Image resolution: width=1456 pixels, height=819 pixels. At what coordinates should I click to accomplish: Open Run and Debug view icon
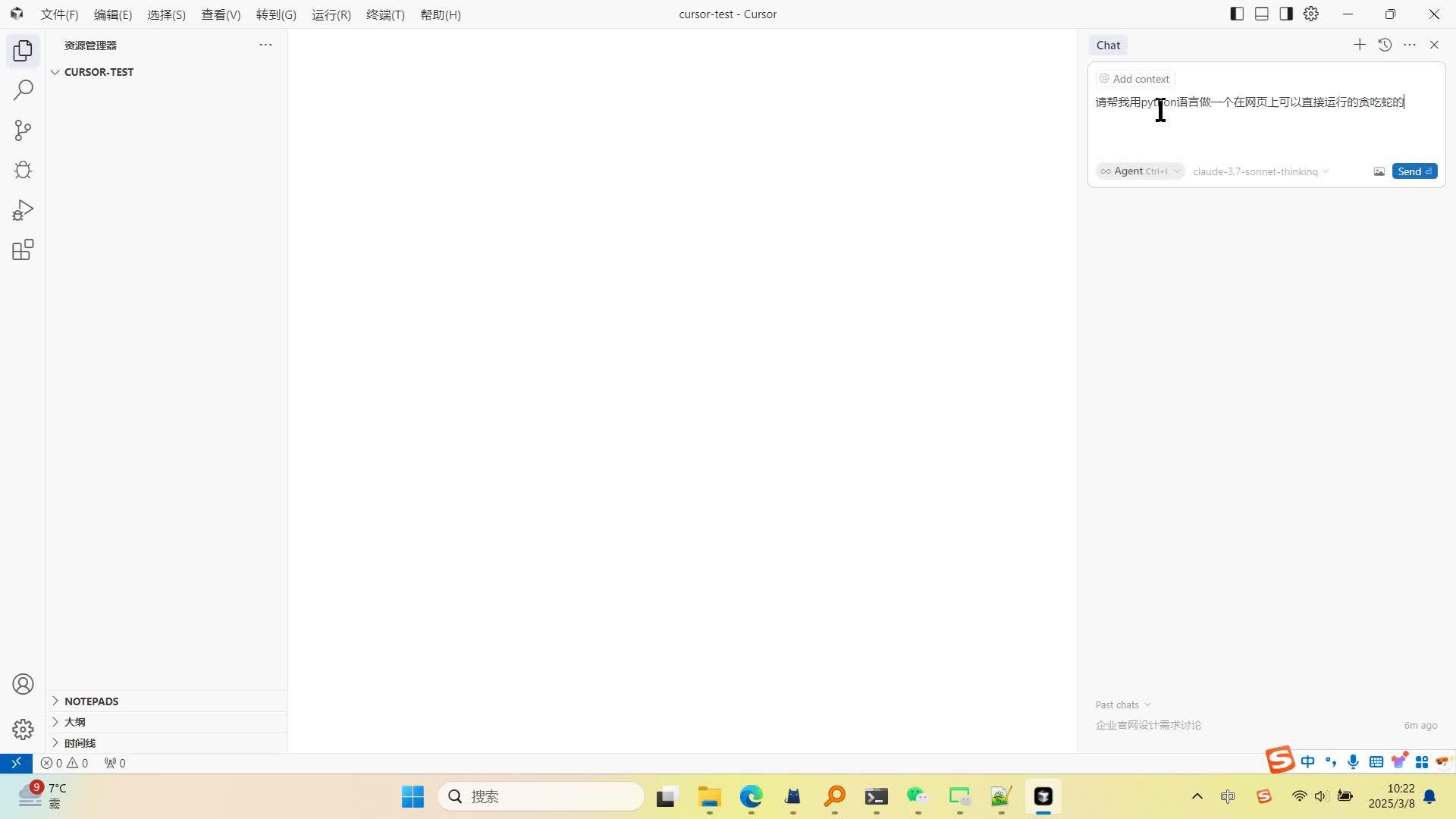(x=23, y=210)
